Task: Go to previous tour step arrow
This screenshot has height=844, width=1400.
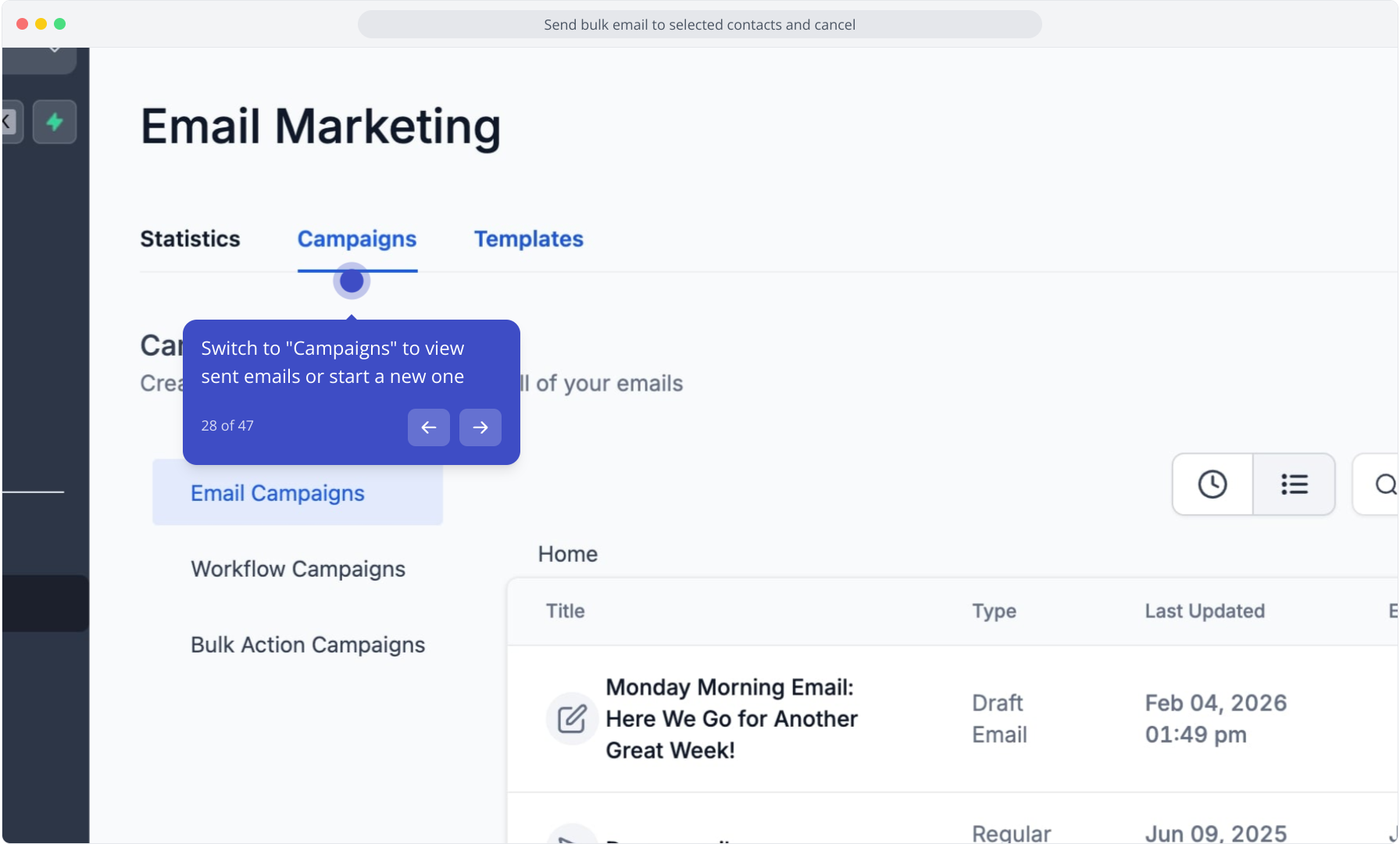Action: (429, 427)
